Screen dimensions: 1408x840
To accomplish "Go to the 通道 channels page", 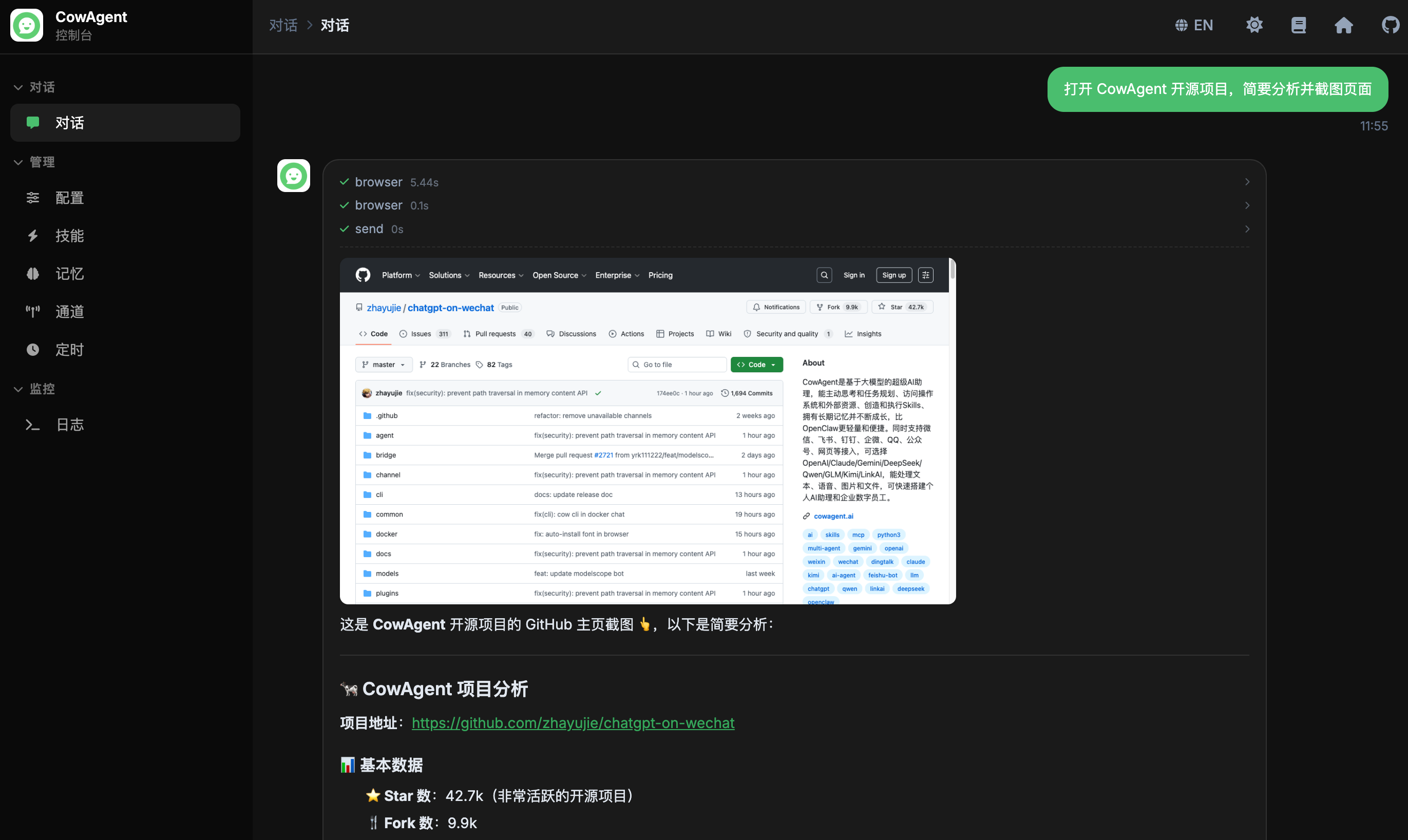I will [x=69, y=311].
